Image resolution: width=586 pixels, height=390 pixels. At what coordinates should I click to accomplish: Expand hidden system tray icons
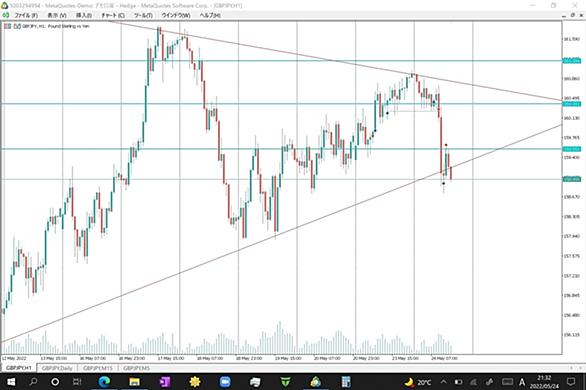(444, 382)
